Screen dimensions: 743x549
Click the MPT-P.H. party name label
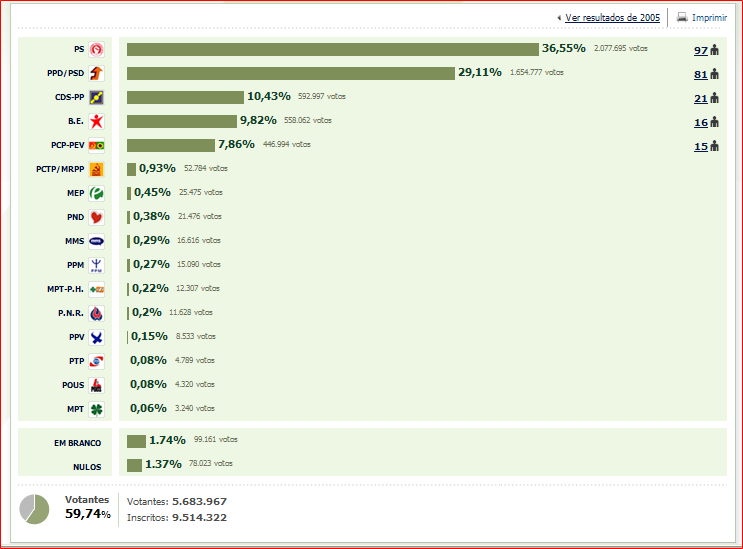pyautogui.click(x=65, y=289)
